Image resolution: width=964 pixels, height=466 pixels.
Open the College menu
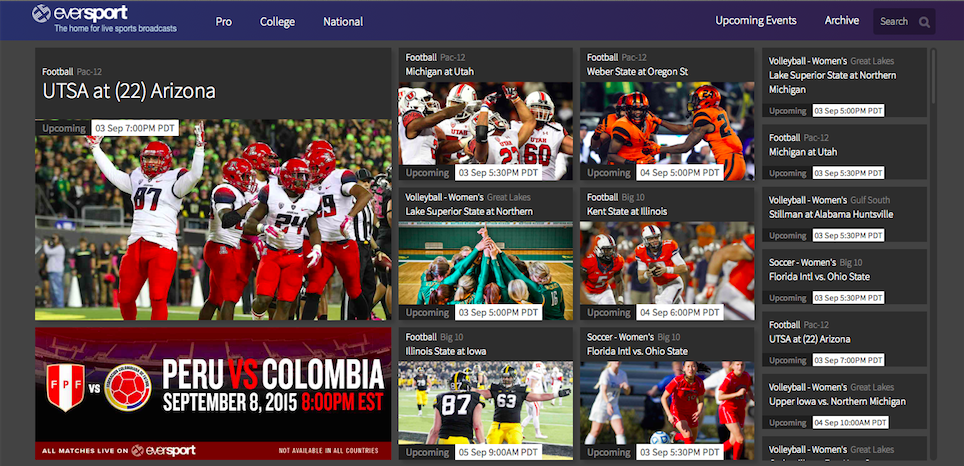[x=277, y=22]
